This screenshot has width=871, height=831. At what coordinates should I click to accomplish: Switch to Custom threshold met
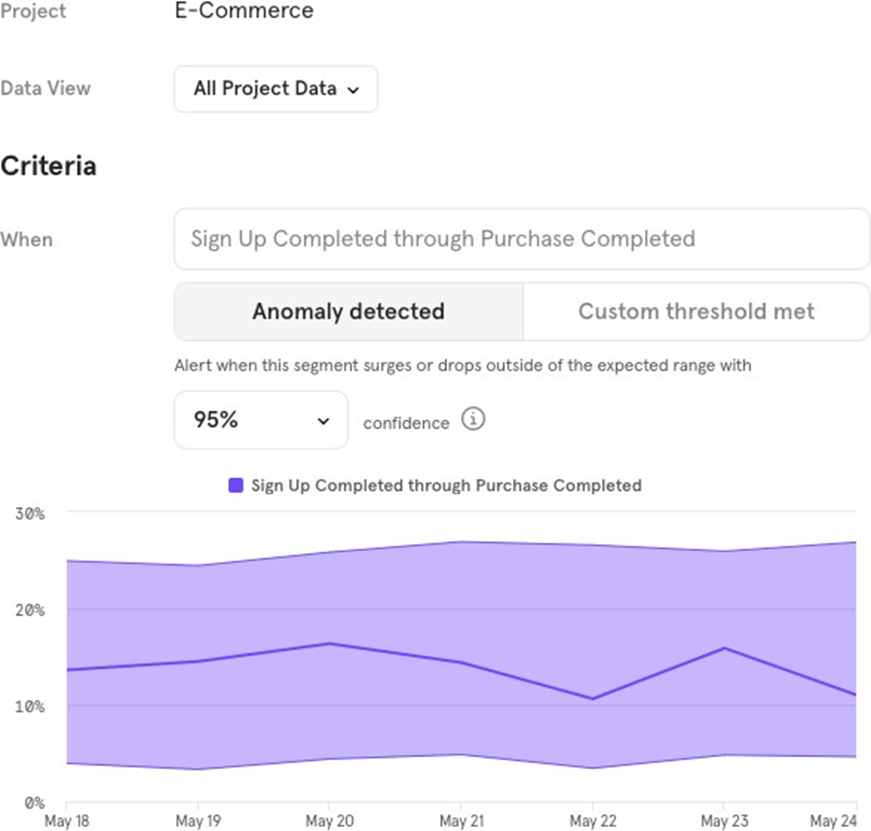[696, 311]
